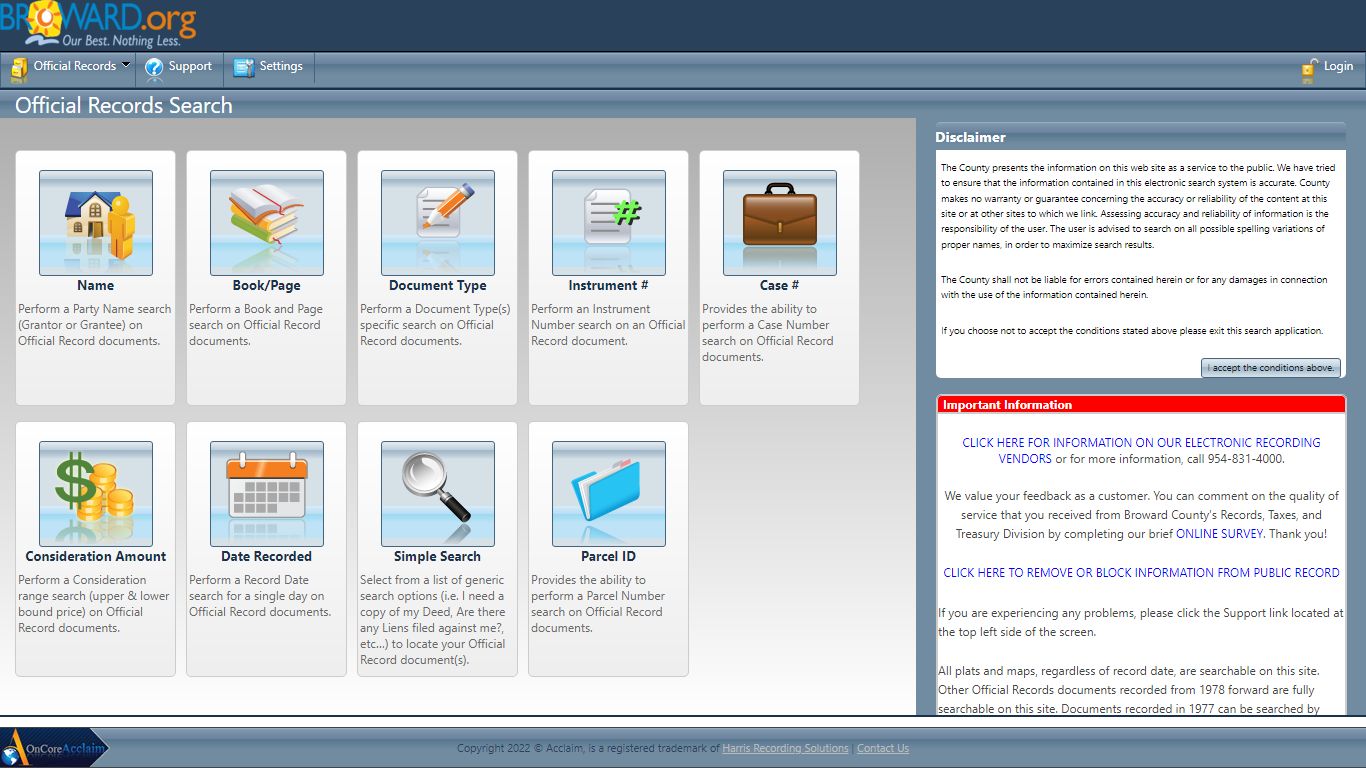Screen dimensions: 1366x768
Task: Click the Login padlock icon
Action: pos(1309,70)
